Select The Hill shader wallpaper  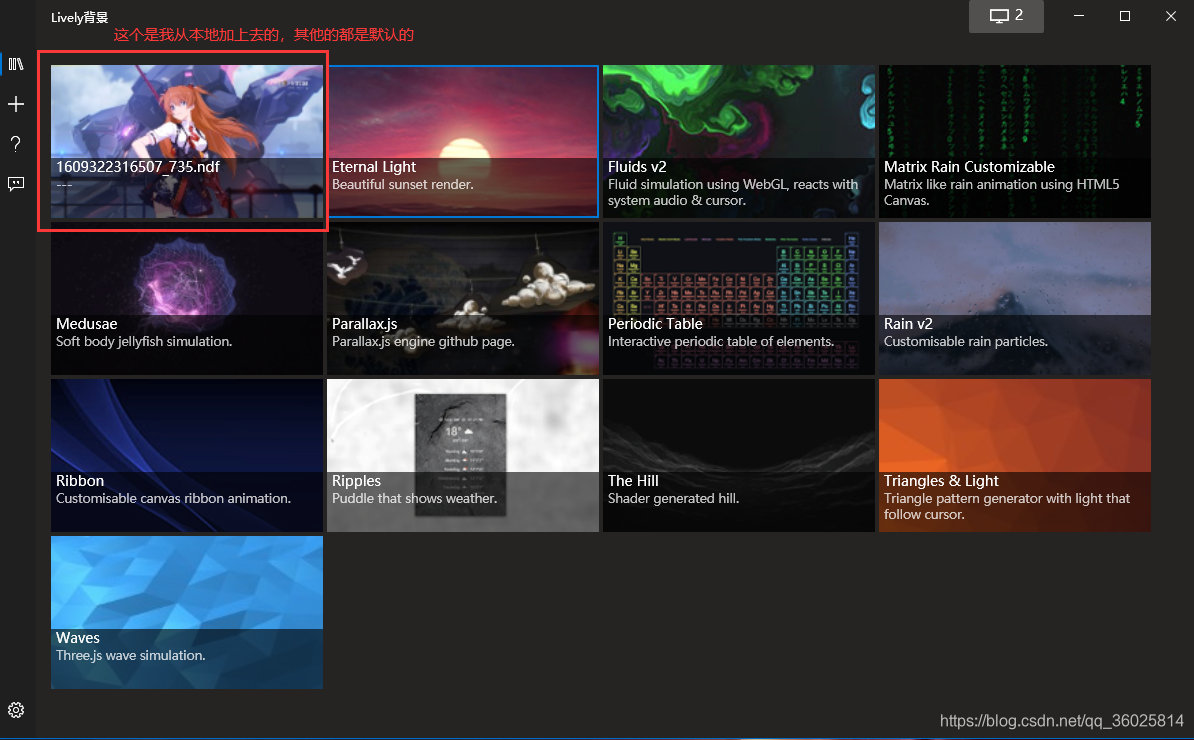(x=739, y=455)
